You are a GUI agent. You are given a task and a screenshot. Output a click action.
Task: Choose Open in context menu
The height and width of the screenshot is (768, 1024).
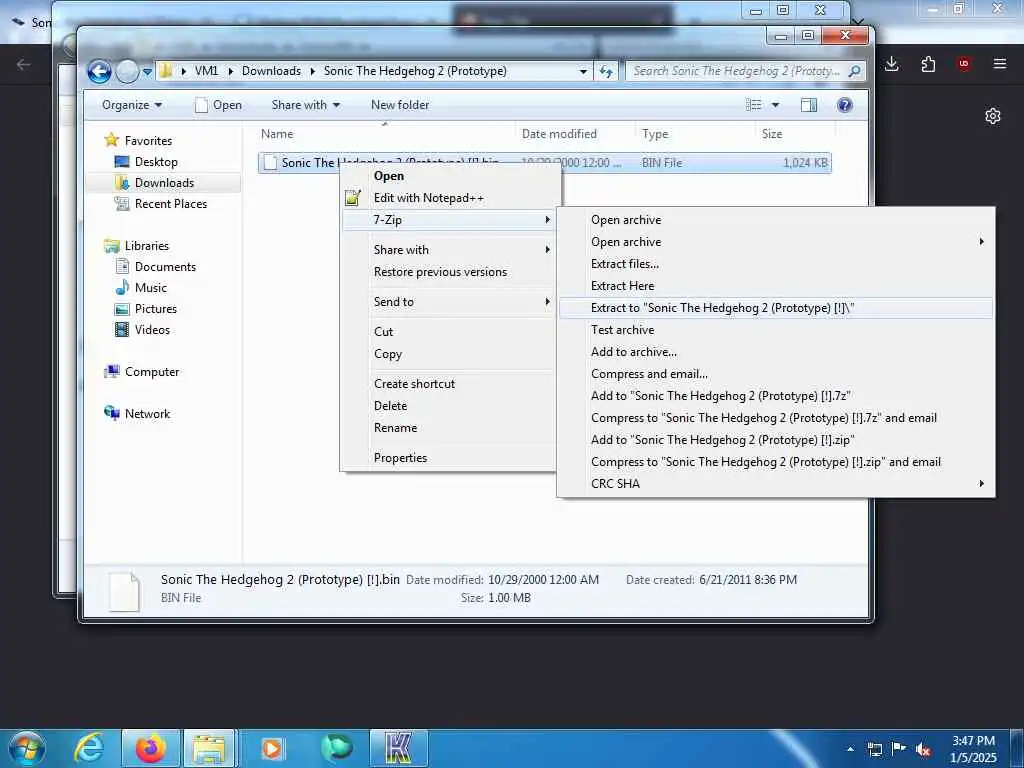(x=451, y=176)
